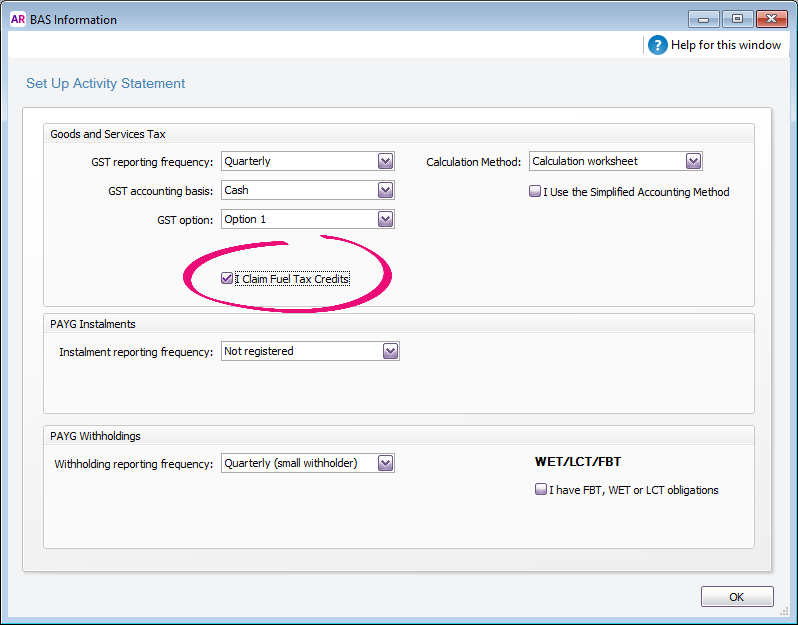Image resolution: width=798 pixels, height=625 pixels.
Task: Tick 'I have FBT, WET or LCT obligations'
Action: [x=541, y=490]
